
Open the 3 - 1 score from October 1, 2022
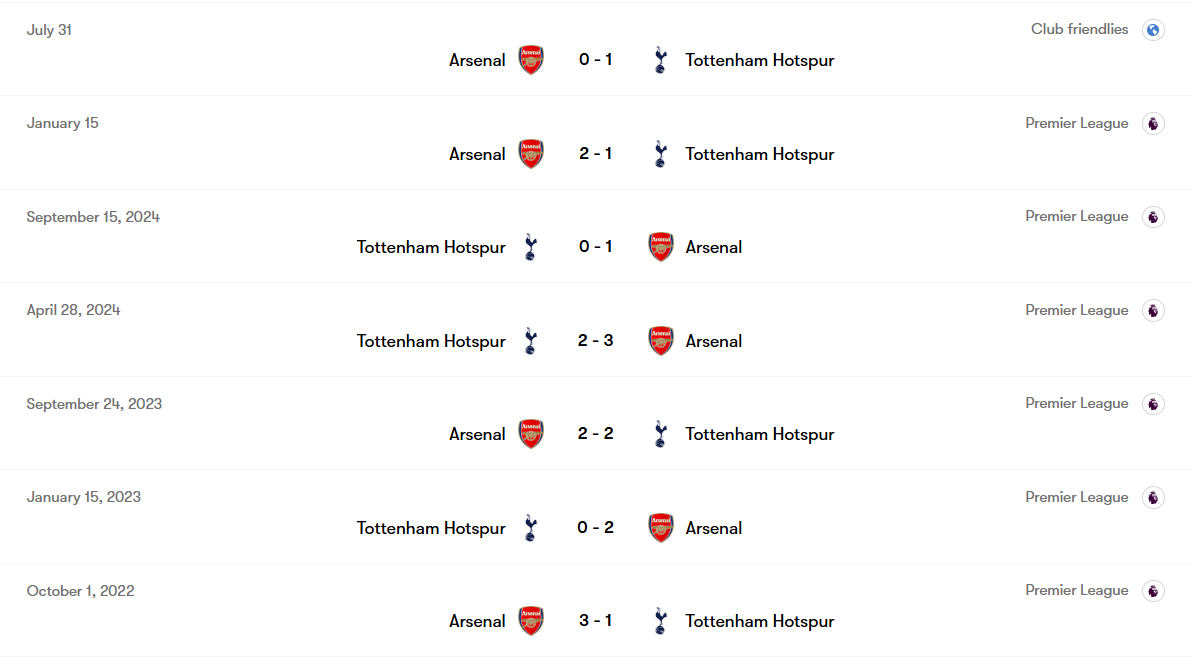click(x=595, y=621)
